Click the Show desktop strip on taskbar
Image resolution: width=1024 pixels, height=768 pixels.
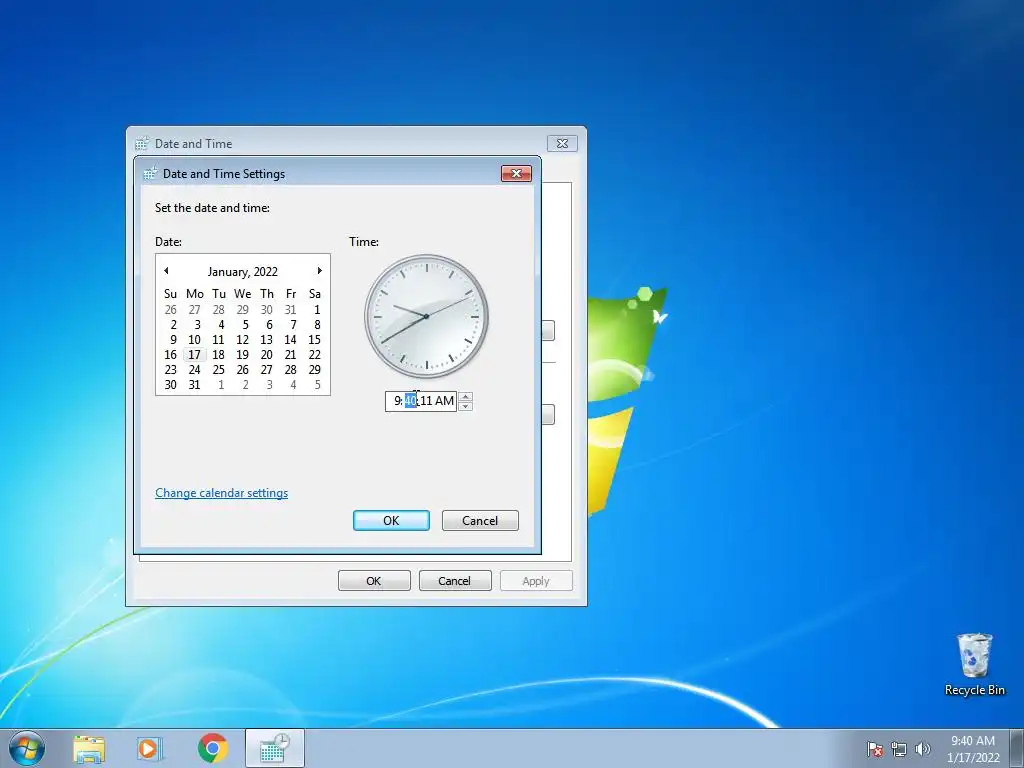(x=1017, y=748)
